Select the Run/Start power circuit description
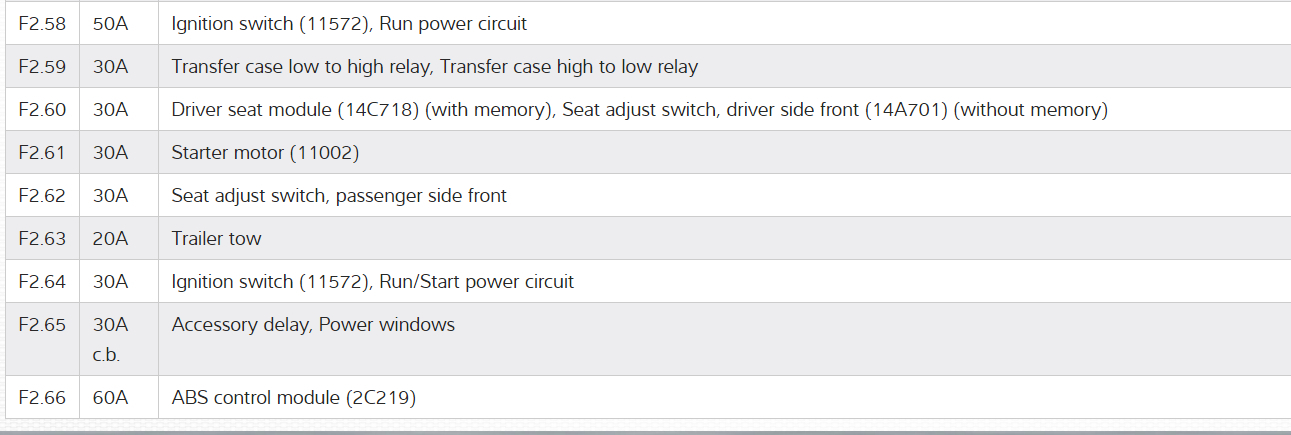 (x=373, y=282)
